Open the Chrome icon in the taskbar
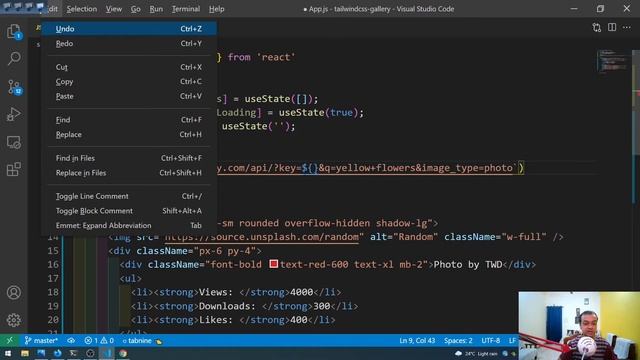The image size is (640, 360). [123, 353]
